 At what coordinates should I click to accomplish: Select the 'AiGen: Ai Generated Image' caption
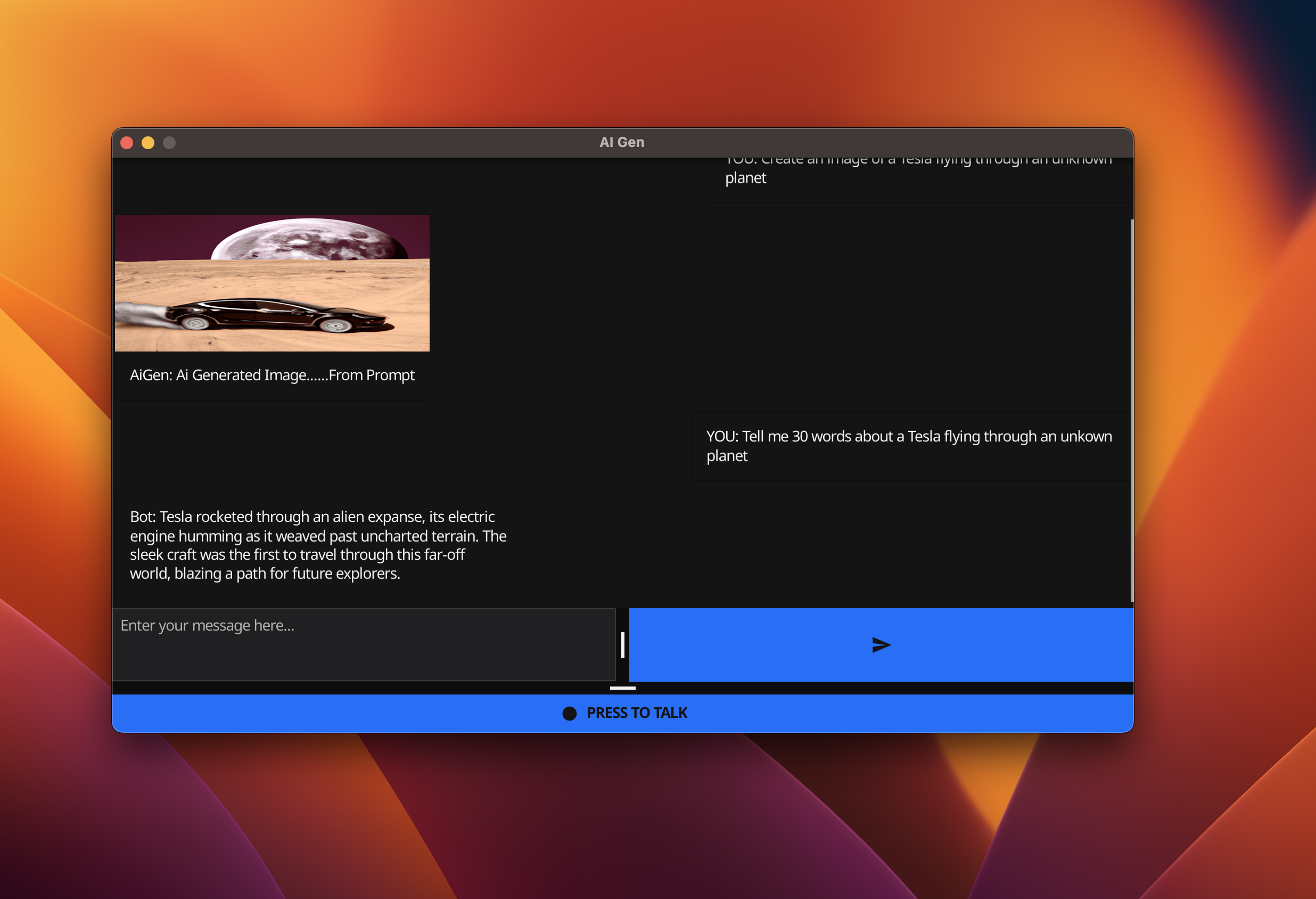pos(272,375)
